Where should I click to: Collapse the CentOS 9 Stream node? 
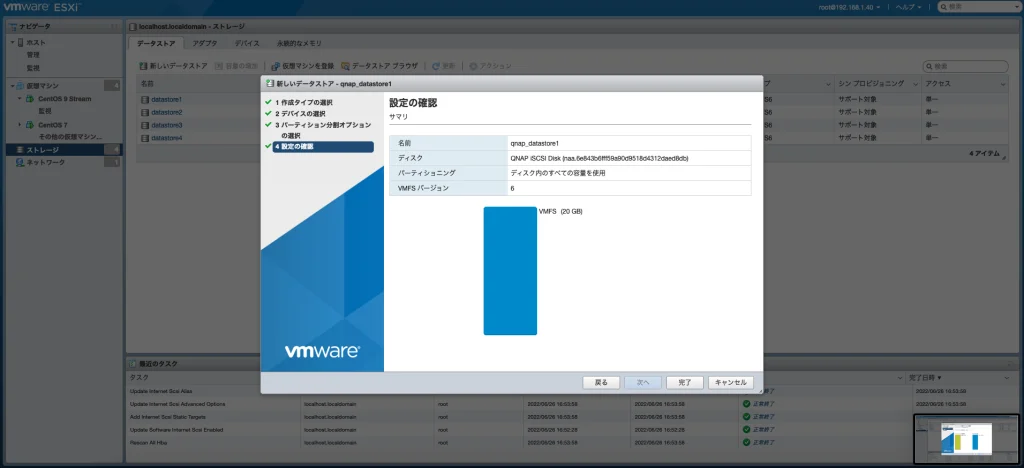(20, 99)
